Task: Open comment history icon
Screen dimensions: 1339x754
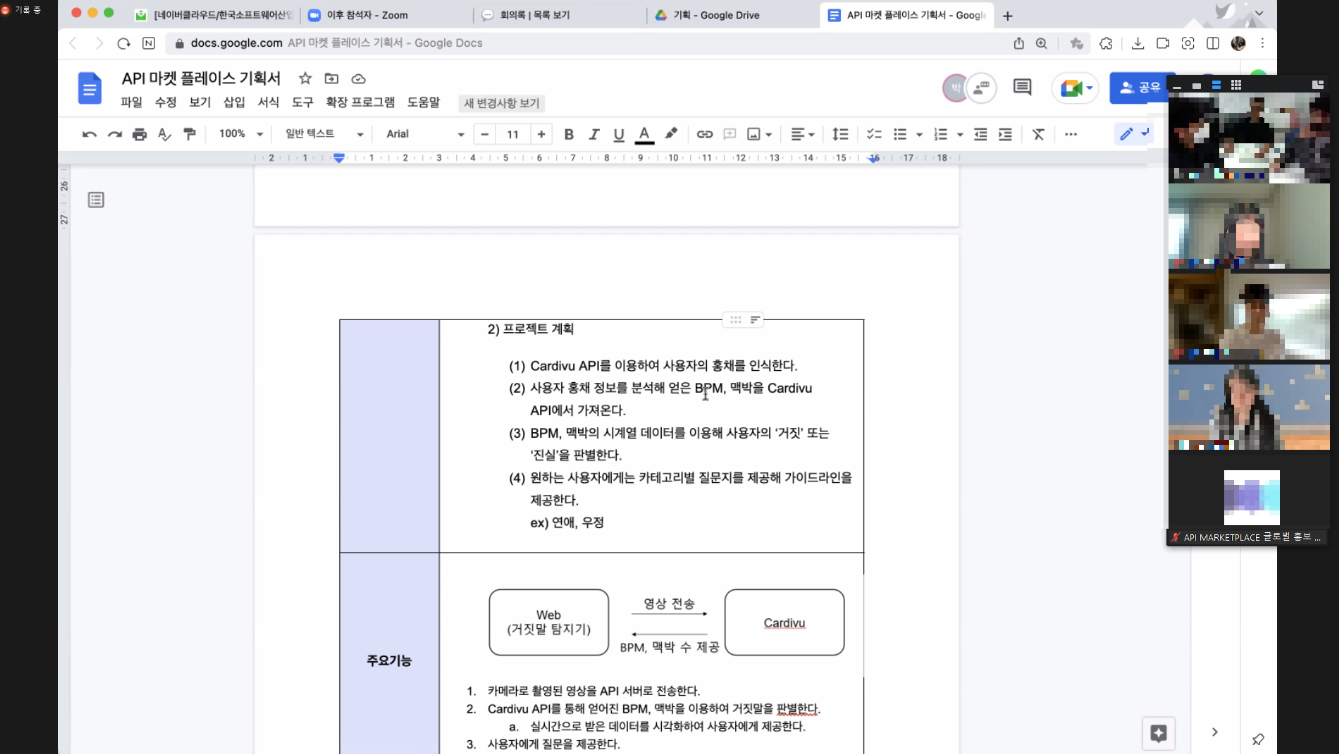Action: coord(1022,88)
